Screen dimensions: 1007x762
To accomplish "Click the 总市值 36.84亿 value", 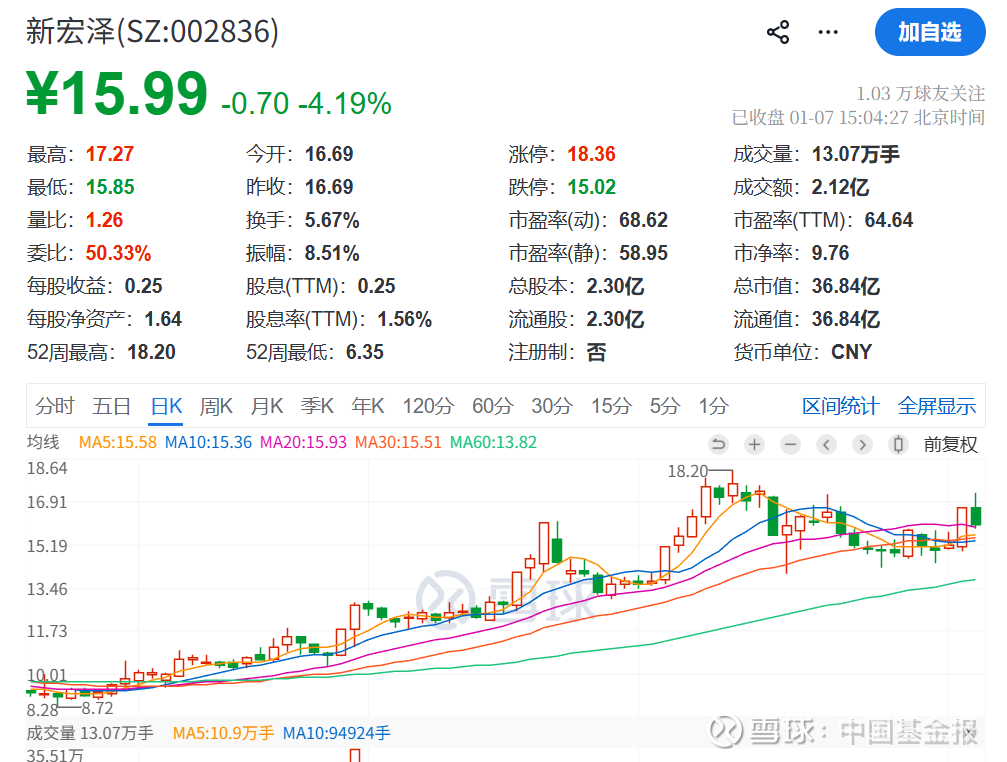I will point(846,286).
